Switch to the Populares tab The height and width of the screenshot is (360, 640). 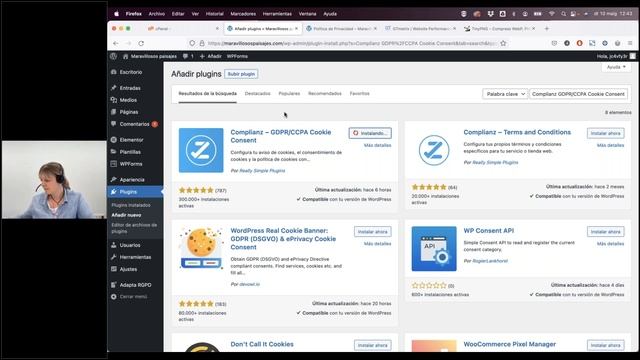289,94
